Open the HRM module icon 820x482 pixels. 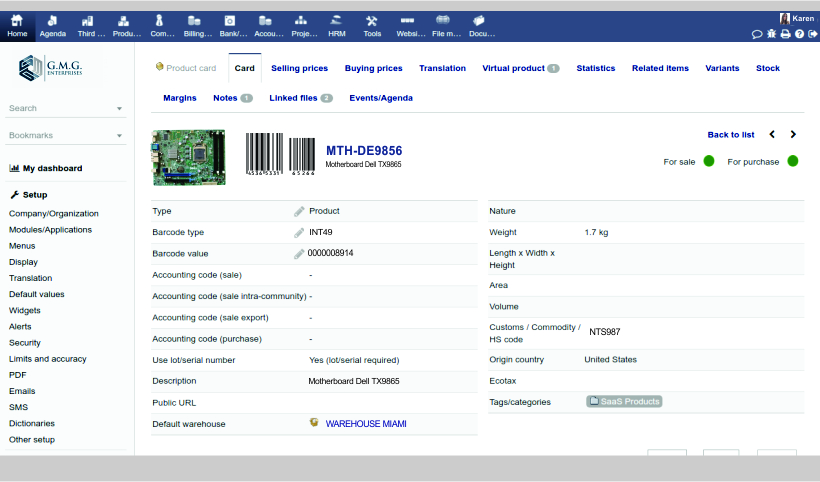pyautogui.click(x=337, y=26)
